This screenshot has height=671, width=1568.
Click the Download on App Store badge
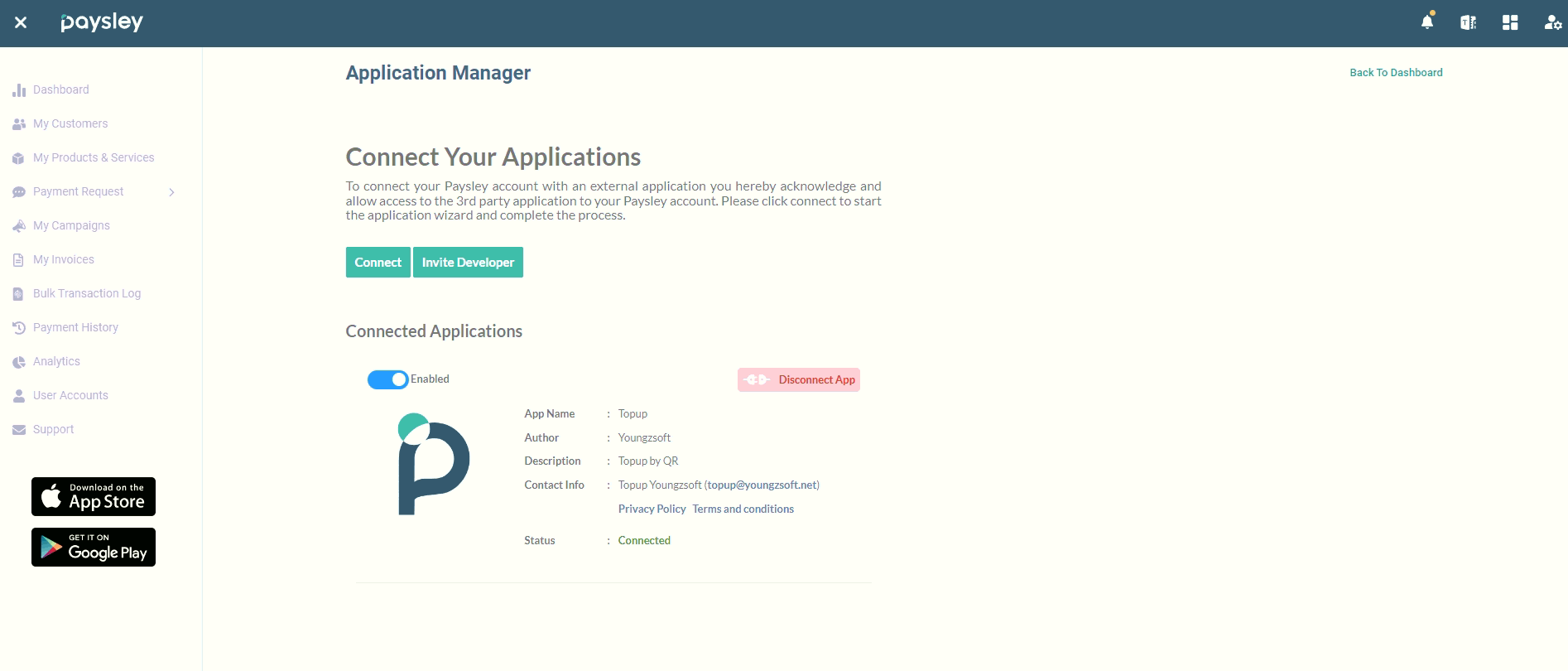tap(94, 497)
